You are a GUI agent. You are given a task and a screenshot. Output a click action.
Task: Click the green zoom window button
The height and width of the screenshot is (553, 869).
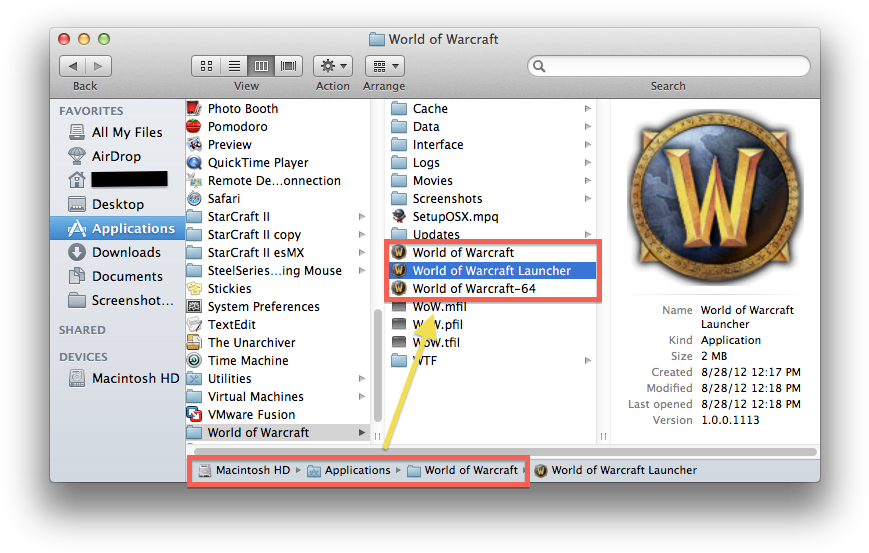tap(104, 39)
